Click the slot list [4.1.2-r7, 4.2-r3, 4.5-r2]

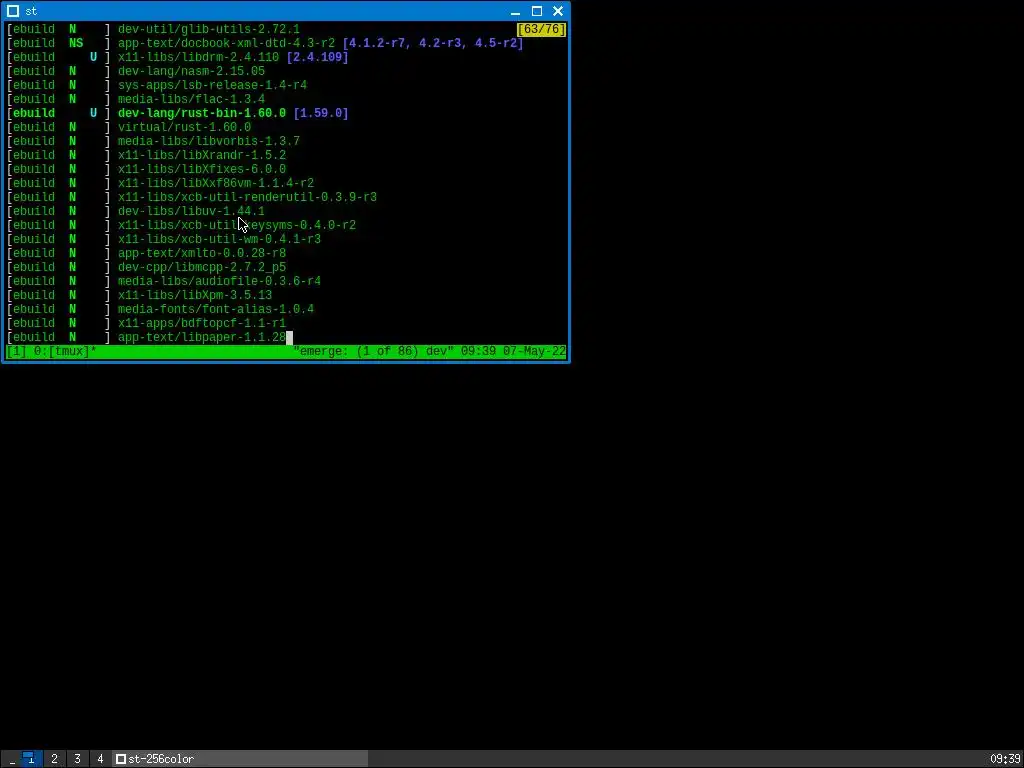tap(433, 43)
